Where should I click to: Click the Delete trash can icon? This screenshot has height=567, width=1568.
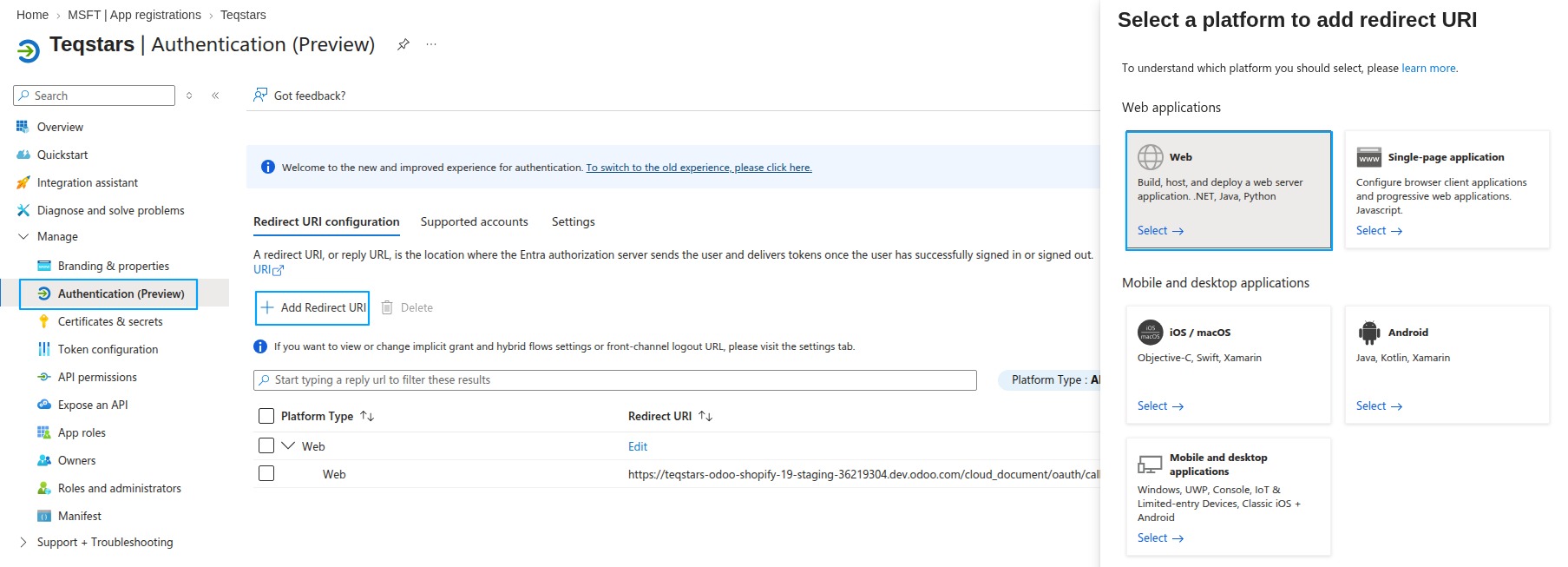387,307
